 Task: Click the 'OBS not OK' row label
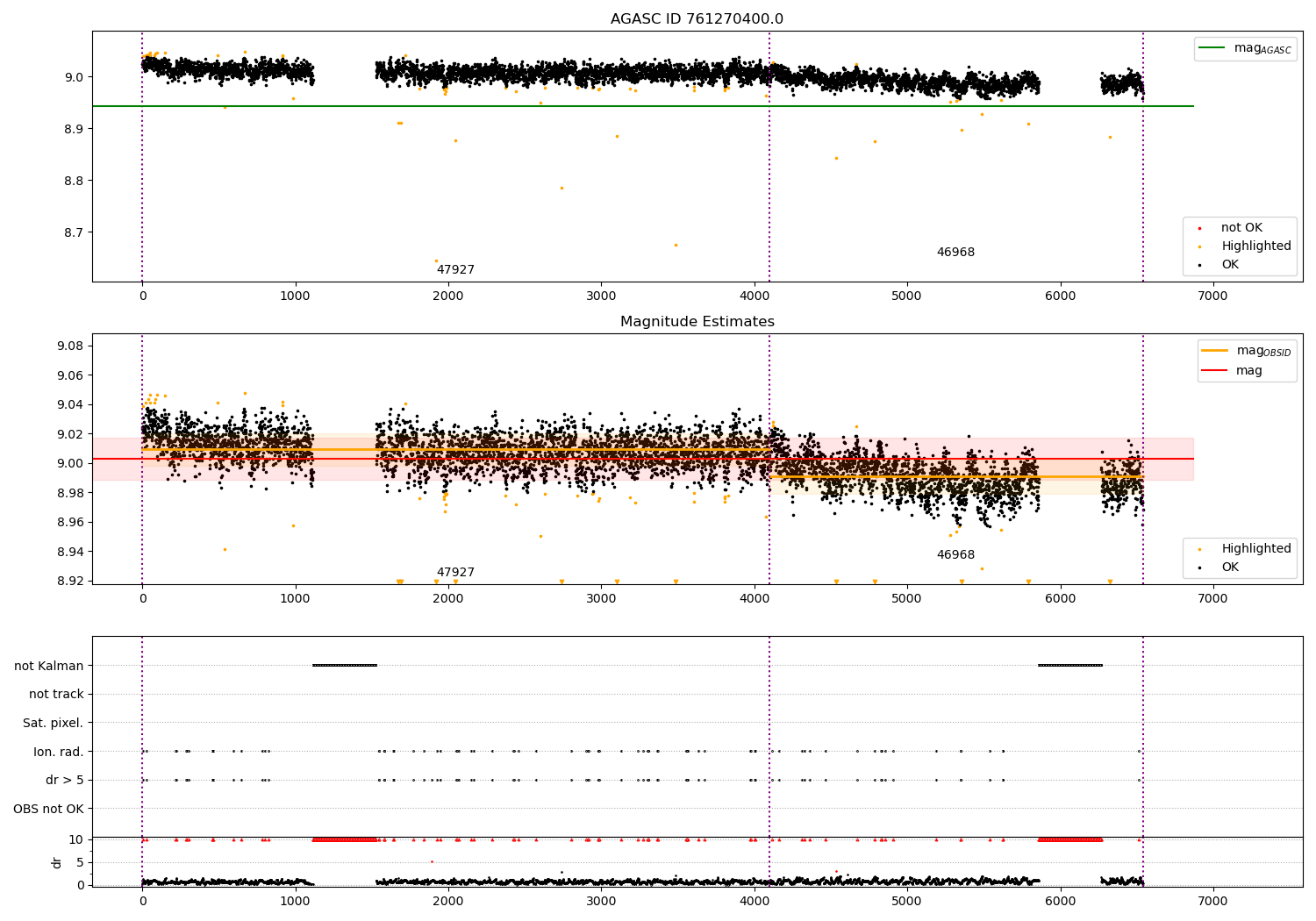point(48,809)
